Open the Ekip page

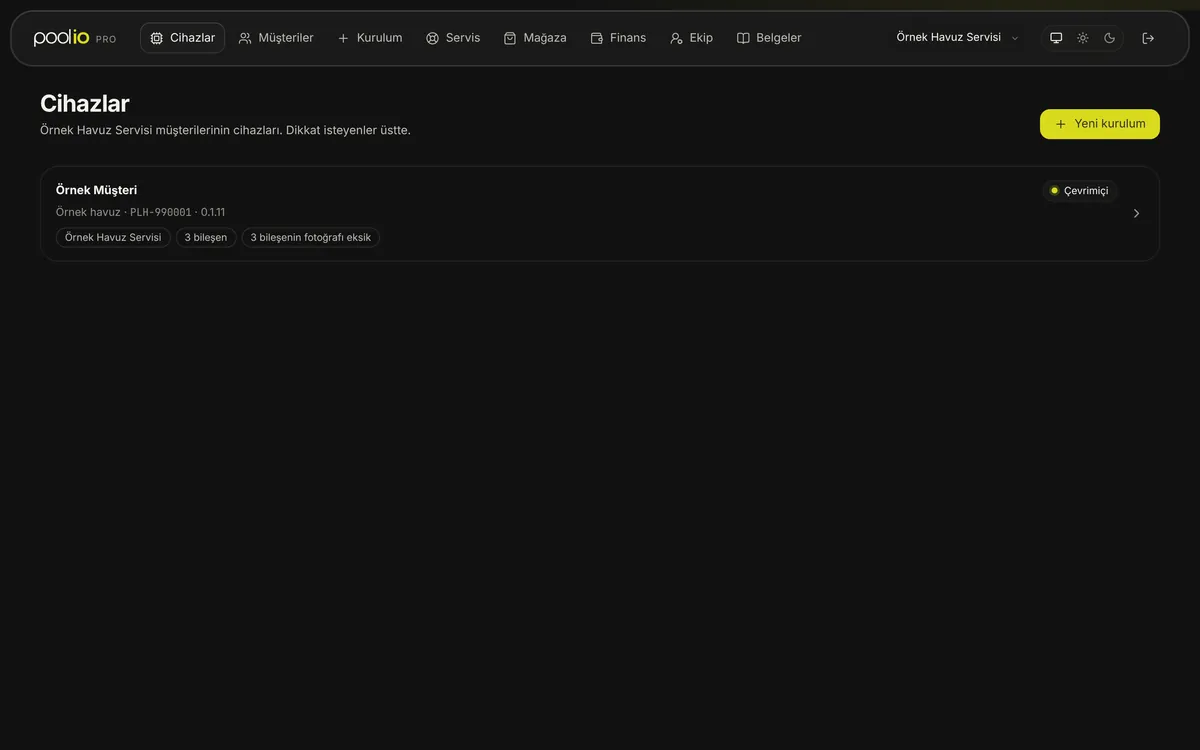coord(691,38)
